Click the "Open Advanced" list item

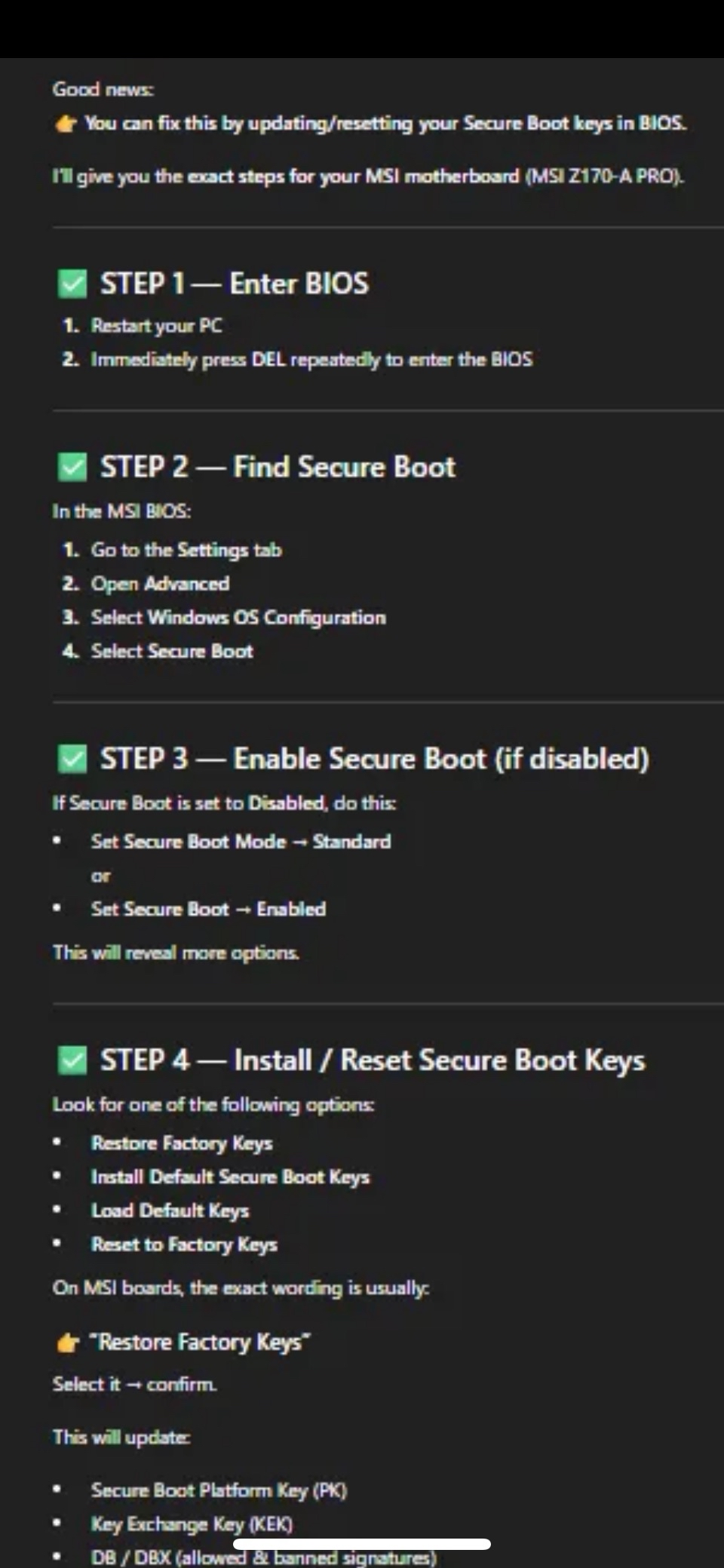coord(160,584)
